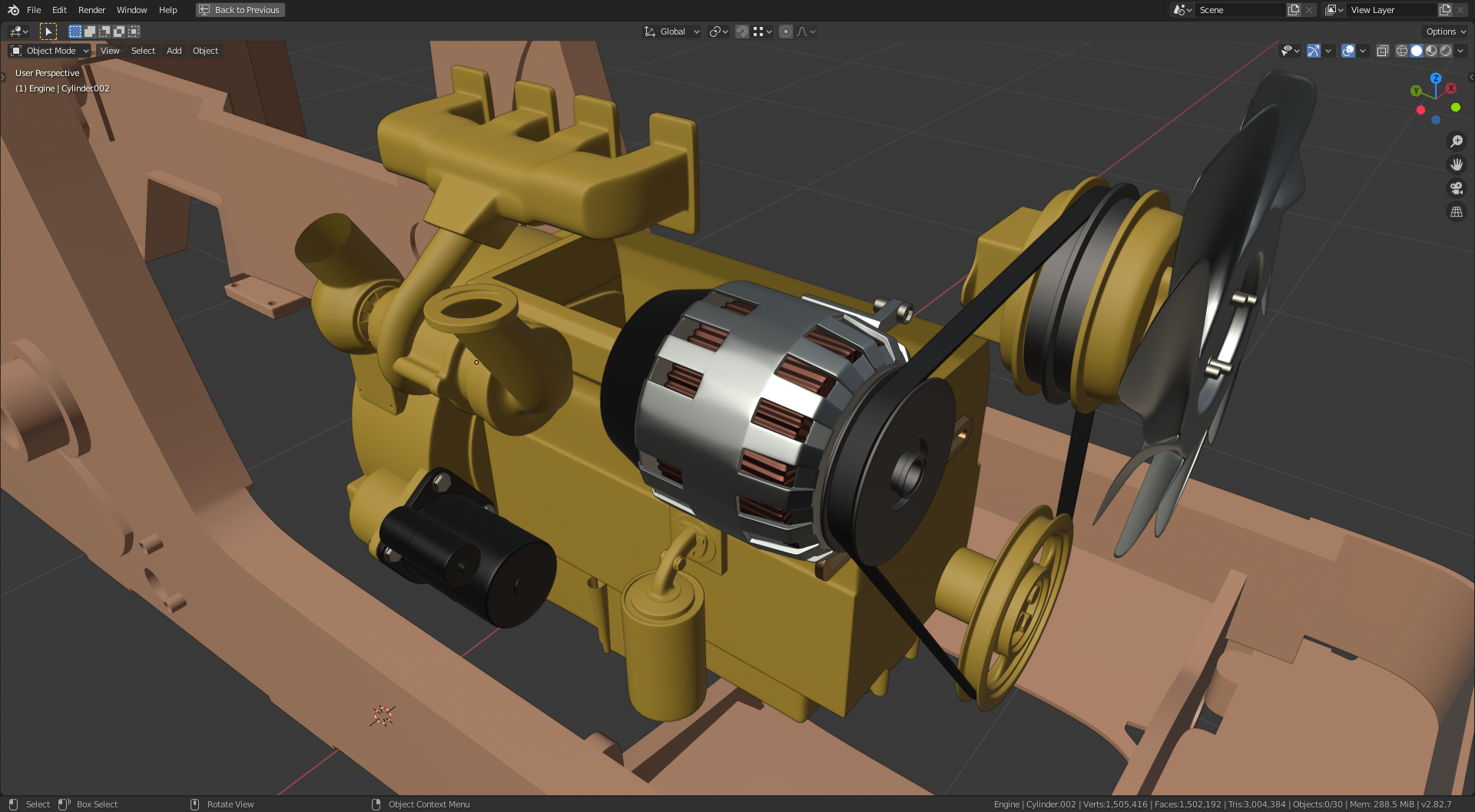Open the viewport View menu
The width and height of the screenshot is (1475, 812).
(110, 51)
